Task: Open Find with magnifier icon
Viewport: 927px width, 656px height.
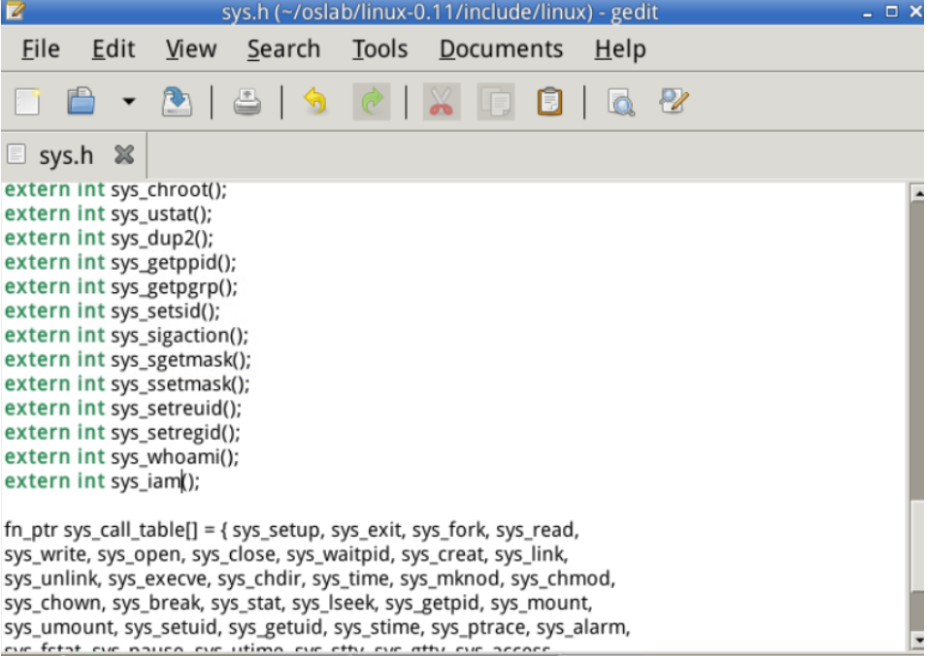Action: (x=621, y=102)
